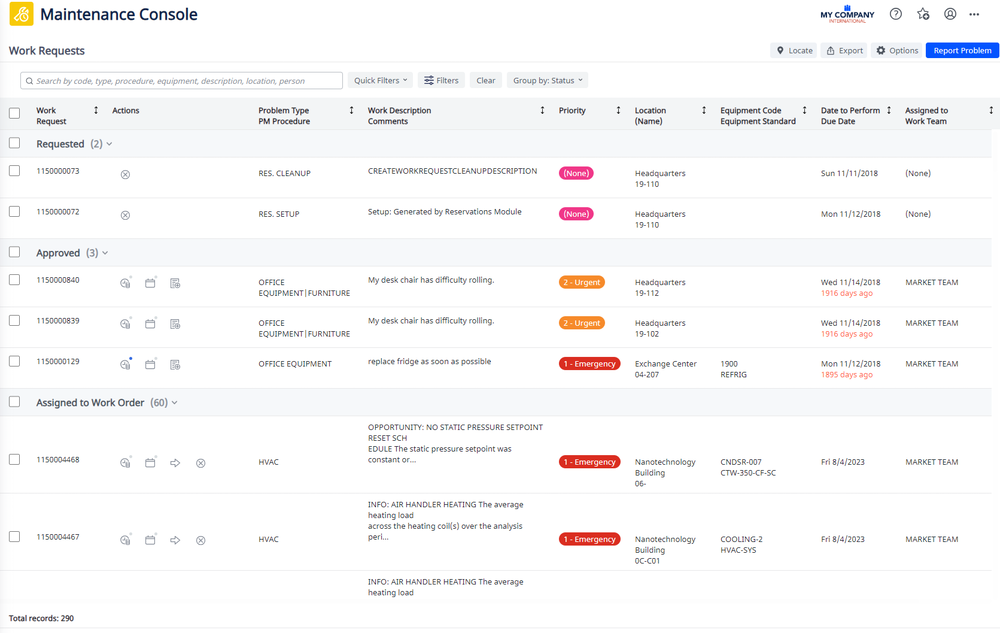Open the user profile icon

950,14
